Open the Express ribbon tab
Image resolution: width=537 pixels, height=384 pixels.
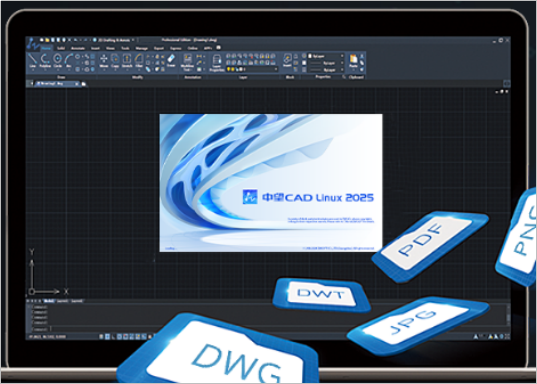tap(175, 48)
